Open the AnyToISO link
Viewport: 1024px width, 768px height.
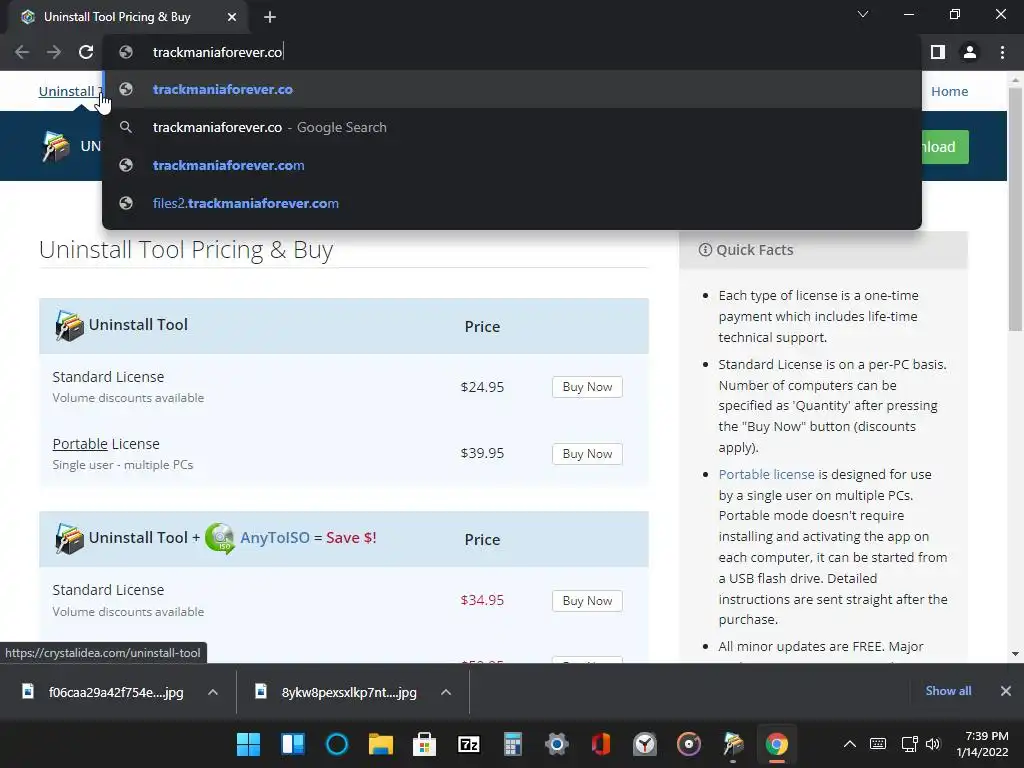tap(274, 537)
